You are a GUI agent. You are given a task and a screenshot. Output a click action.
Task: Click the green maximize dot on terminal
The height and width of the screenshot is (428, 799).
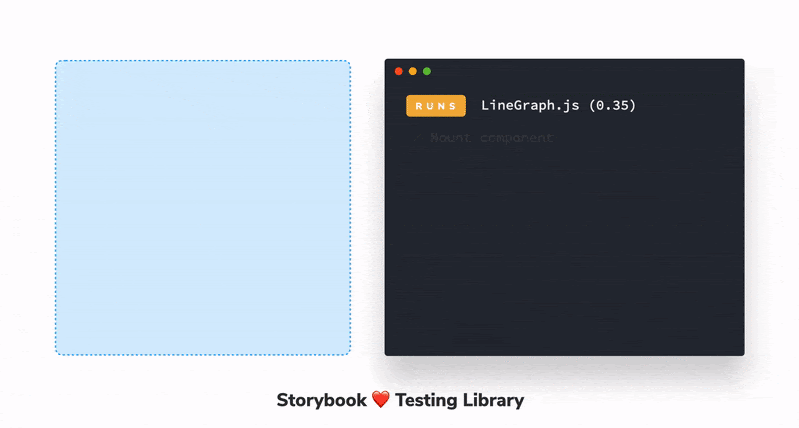[x=427, y=71]
